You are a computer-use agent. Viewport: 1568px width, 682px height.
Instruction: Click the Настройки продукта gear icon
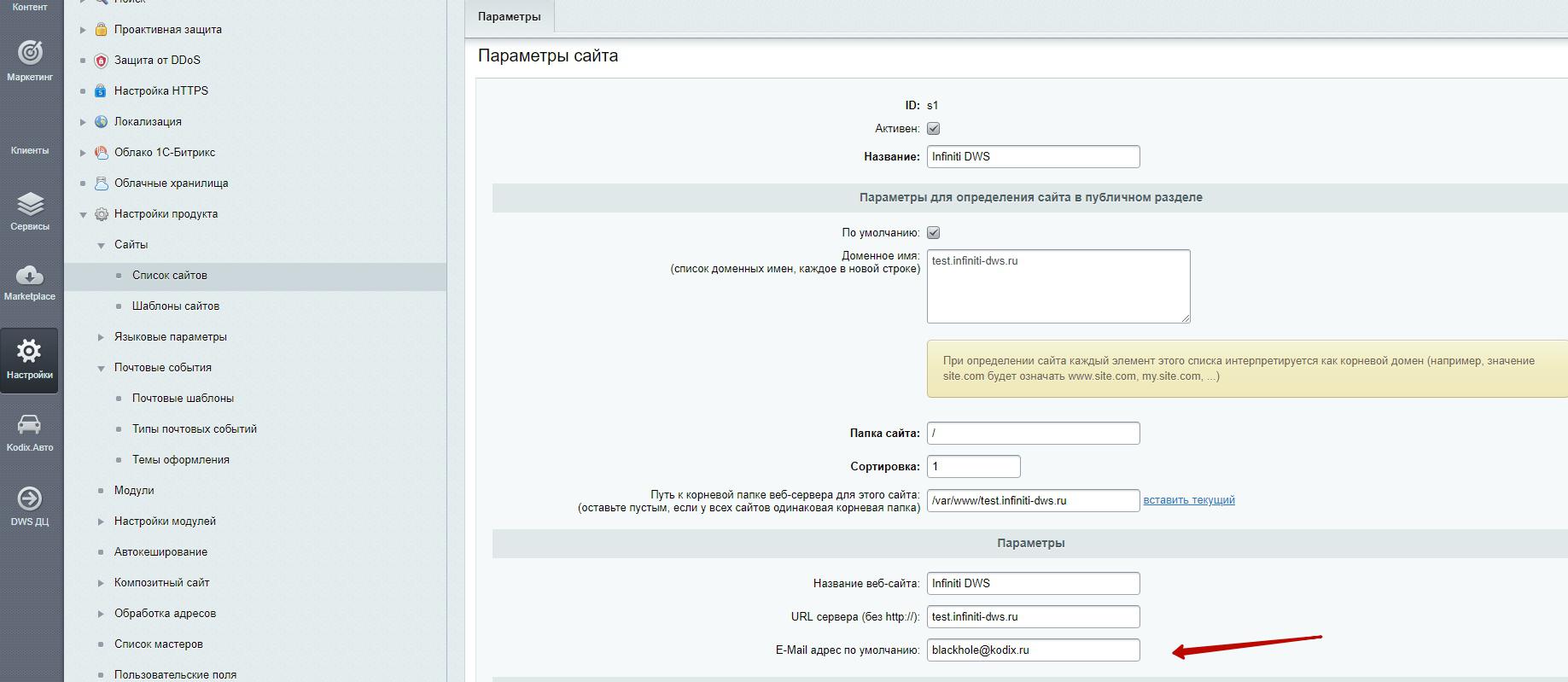coord(101,213)
